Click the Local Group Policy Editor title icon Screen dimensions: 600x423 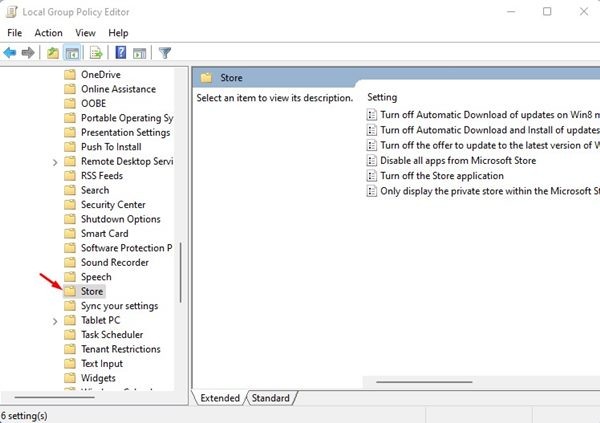point(12,12)
